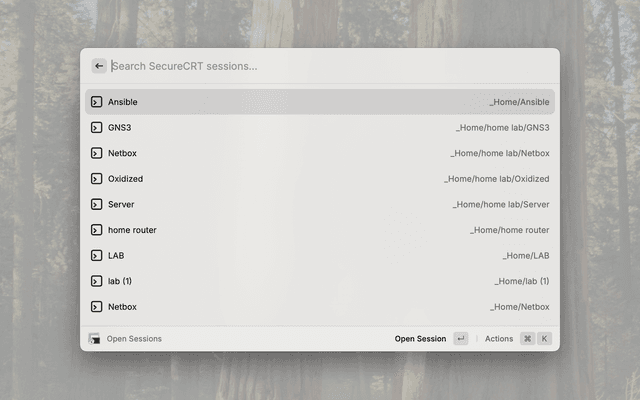Click the Open Session action button
The height and width of the screenshot is (400, 640).
(420, 339)
